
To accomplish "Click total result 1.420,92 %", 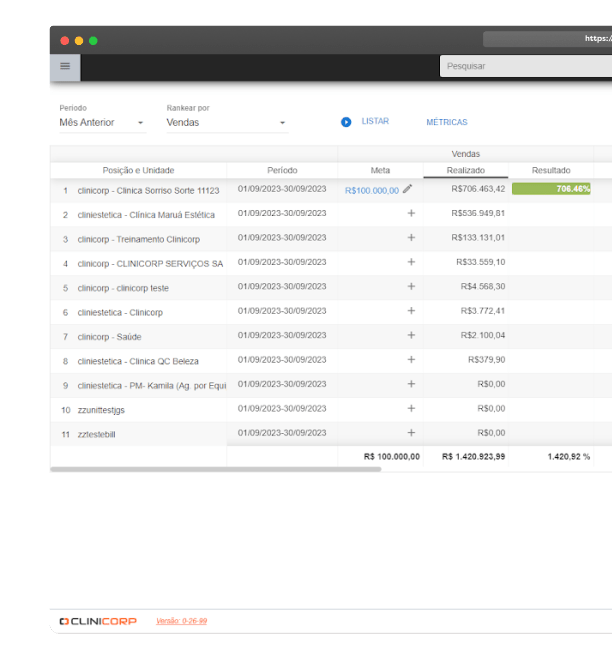I will [568, 457].
